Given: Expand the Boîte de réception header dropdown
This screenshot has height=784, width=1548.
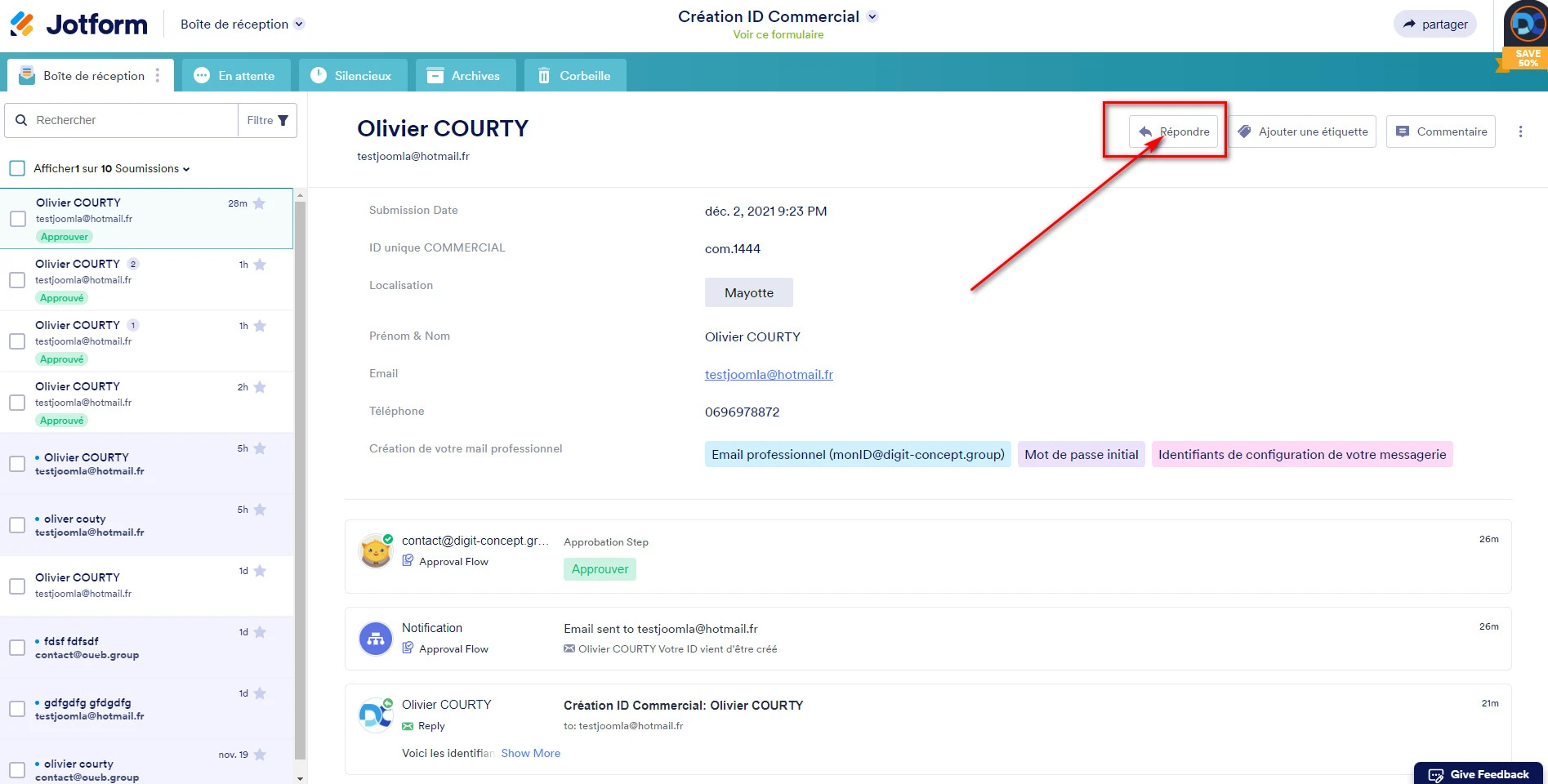Looking at the screenshot, I should coord(299,24).
